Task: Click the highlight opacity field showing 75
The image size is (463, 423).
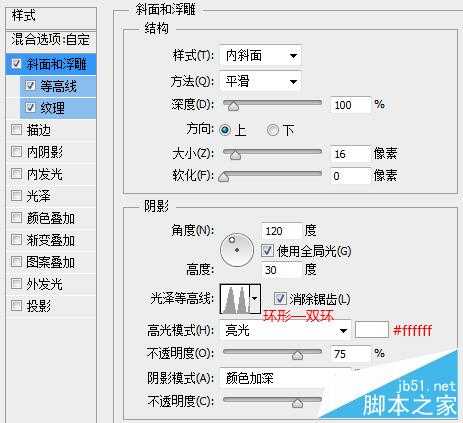Action: point(351,353)
